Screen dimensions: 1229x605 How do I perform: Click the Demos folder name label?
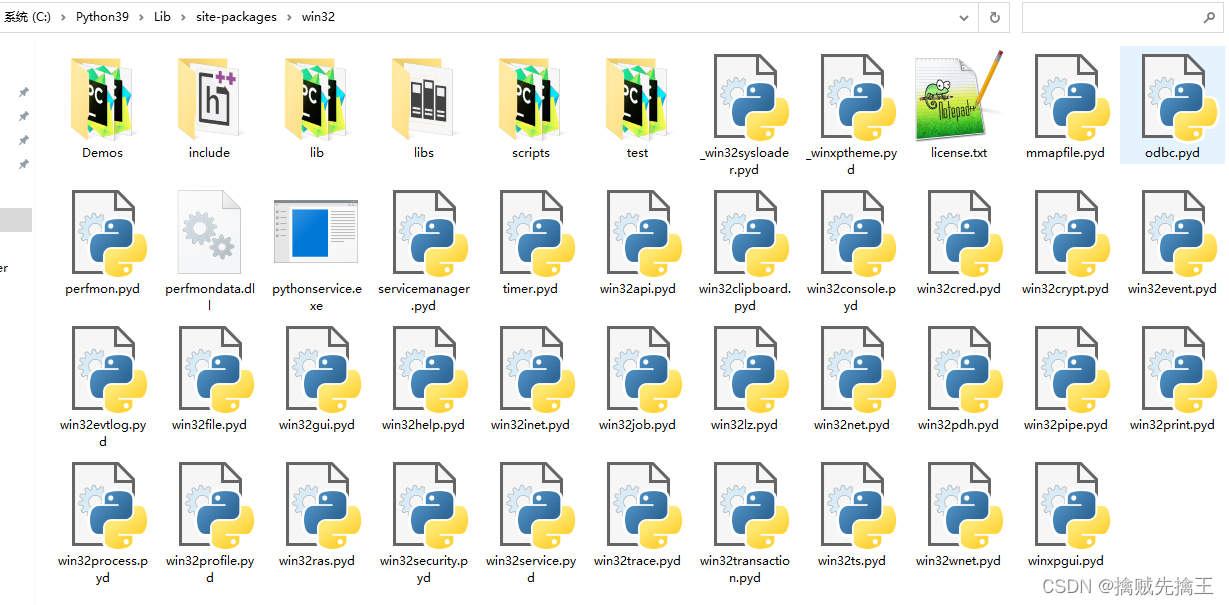[x=102, y=153]
